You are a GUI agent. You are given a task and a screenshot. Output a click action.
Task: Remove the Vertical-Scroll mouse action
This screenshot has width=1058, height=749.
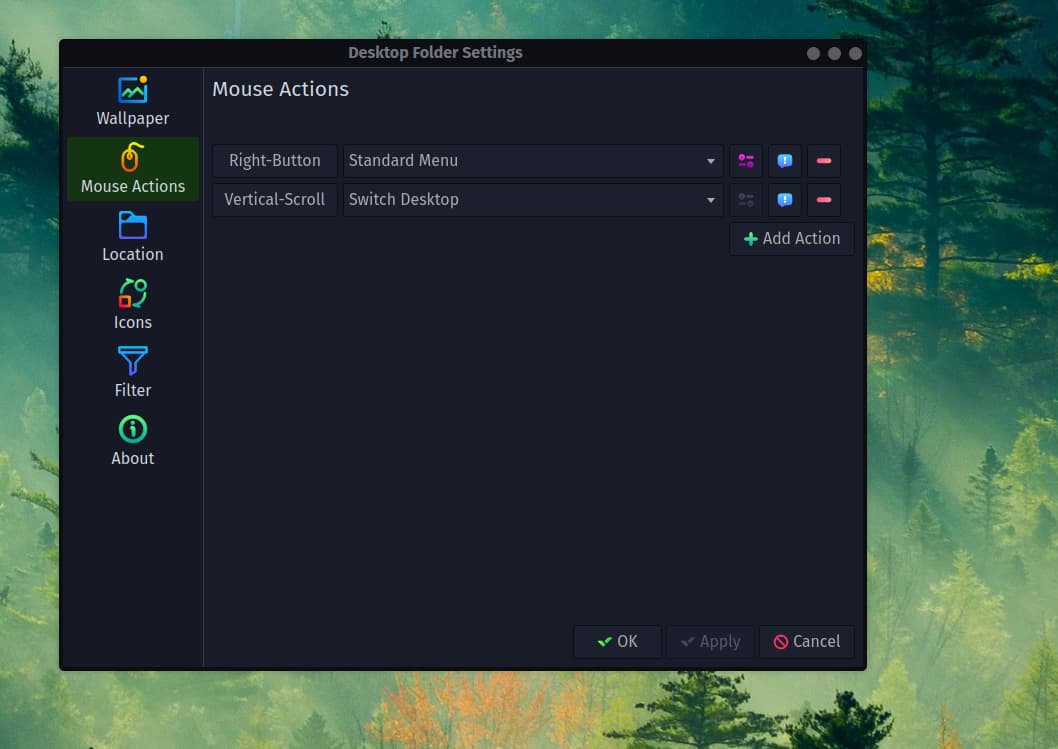point(824,200)
